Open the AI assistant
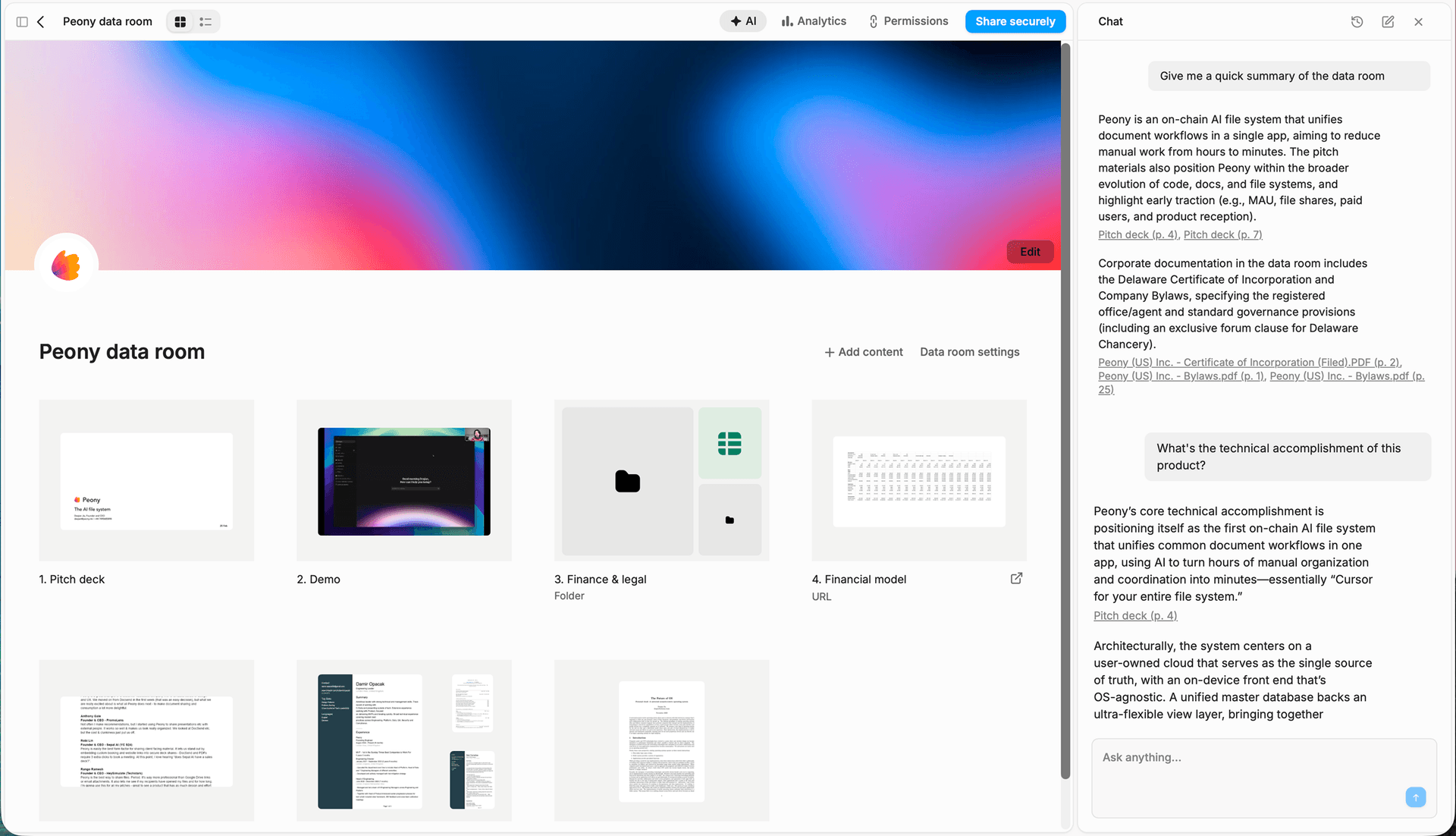The width and height of the screenshot is (1456, 836). [x=742, y=20]
